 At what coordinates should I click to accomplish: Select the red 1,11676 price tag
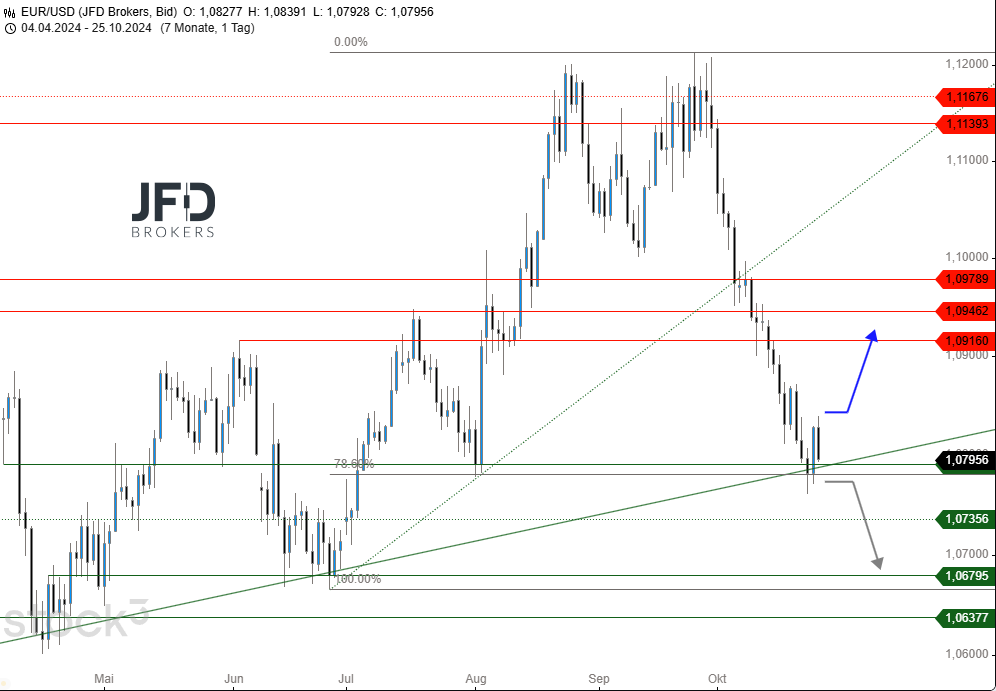[964, 97]
